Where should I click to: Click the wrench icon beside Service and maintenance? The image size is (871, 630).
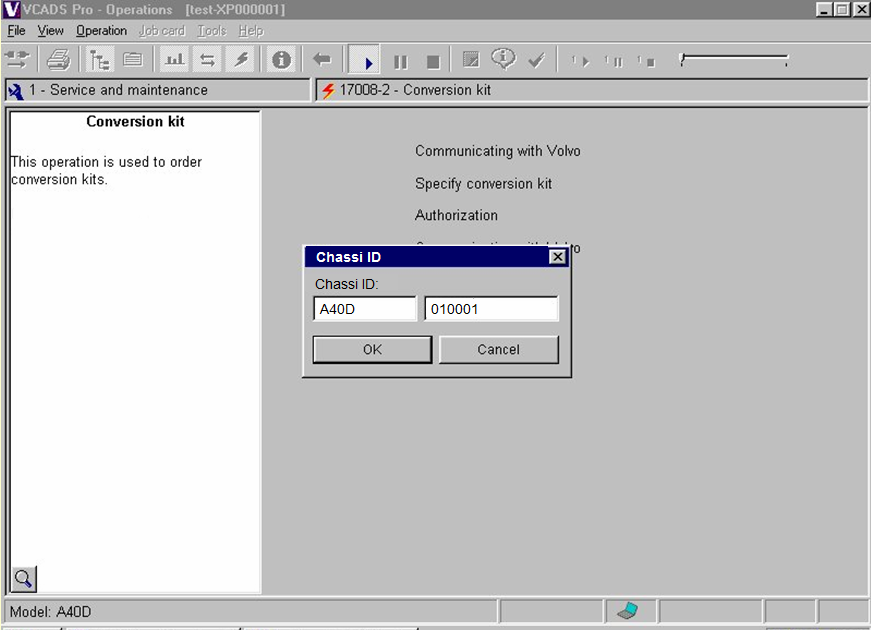click(16, 91)
